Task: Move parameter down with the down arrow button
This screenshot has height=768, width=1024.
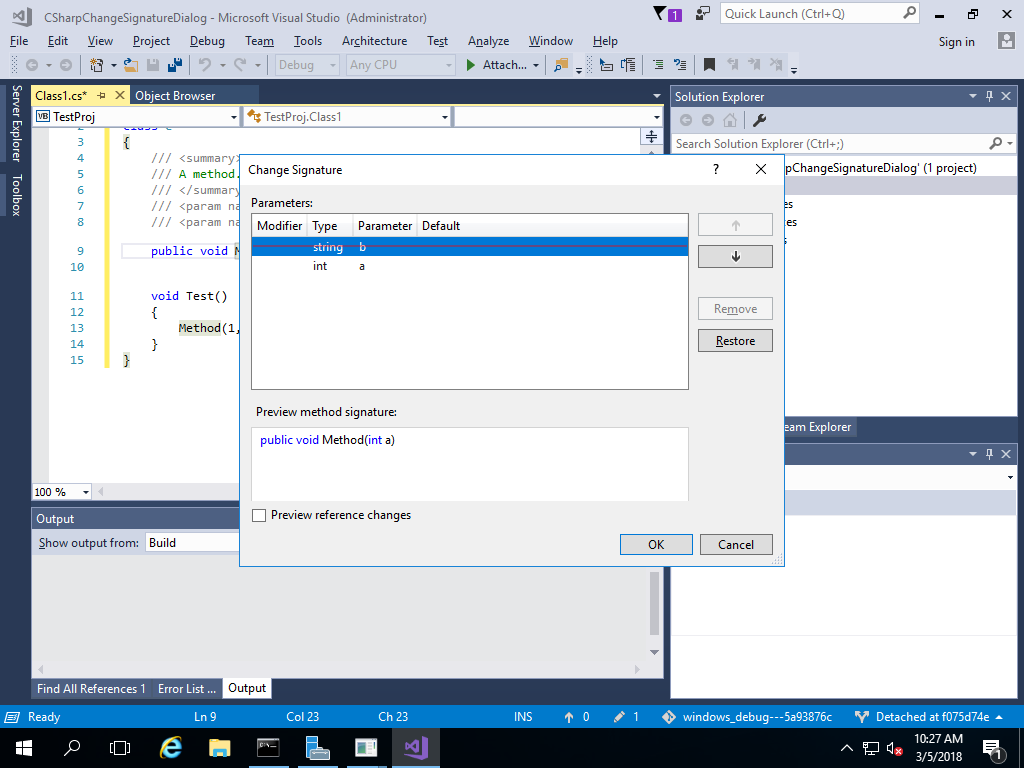Action: click(735, 257)
